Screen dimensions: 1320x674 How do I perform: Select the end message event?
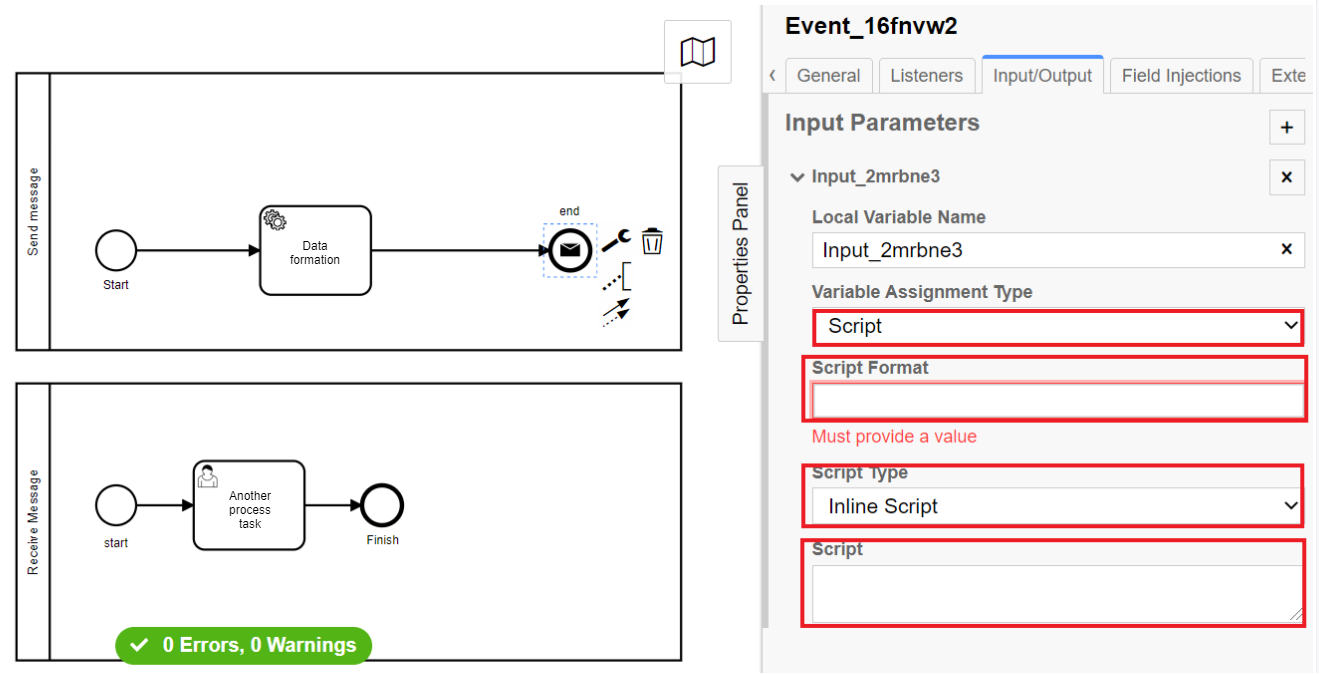[x=569, y=250]
